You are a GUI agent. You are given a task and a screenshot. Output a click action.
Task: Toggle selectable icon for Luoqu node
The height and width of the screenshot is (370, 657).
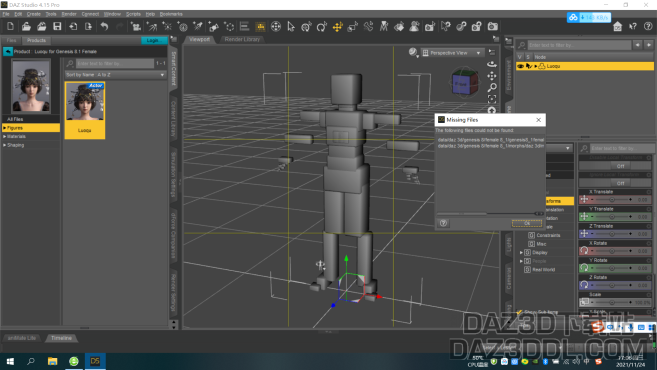pos(528,66)
